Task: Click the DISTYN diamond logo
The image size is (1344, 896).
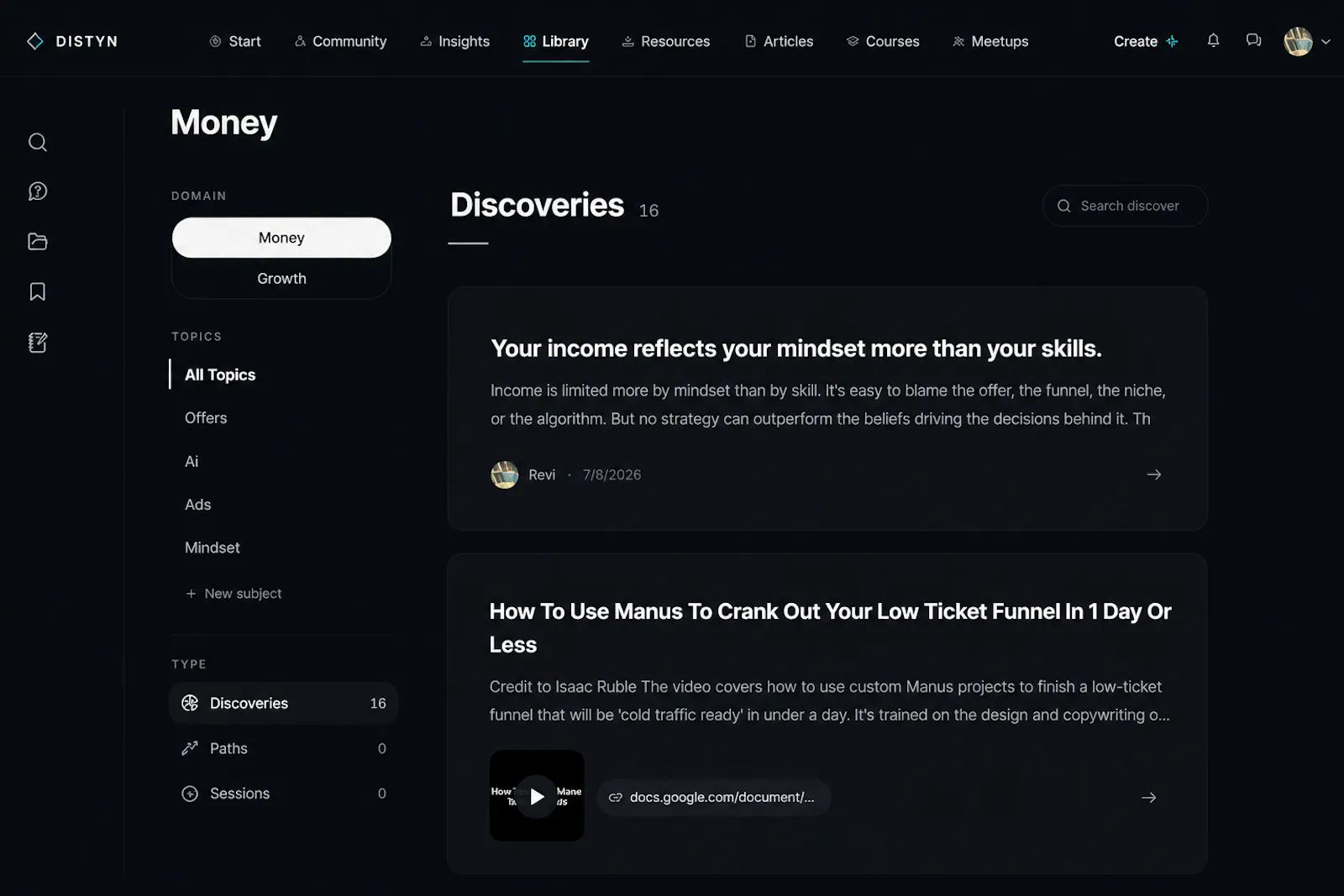Action: coord(34,41)
